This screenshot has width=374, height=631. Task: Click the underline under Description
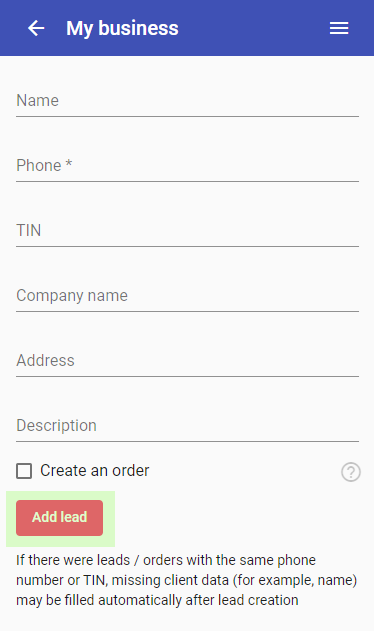[187, 441]
